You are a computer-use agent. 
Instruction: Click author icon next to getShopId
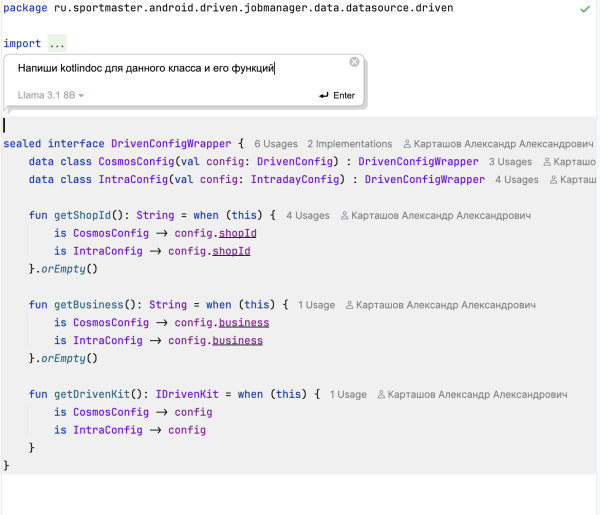346,216
